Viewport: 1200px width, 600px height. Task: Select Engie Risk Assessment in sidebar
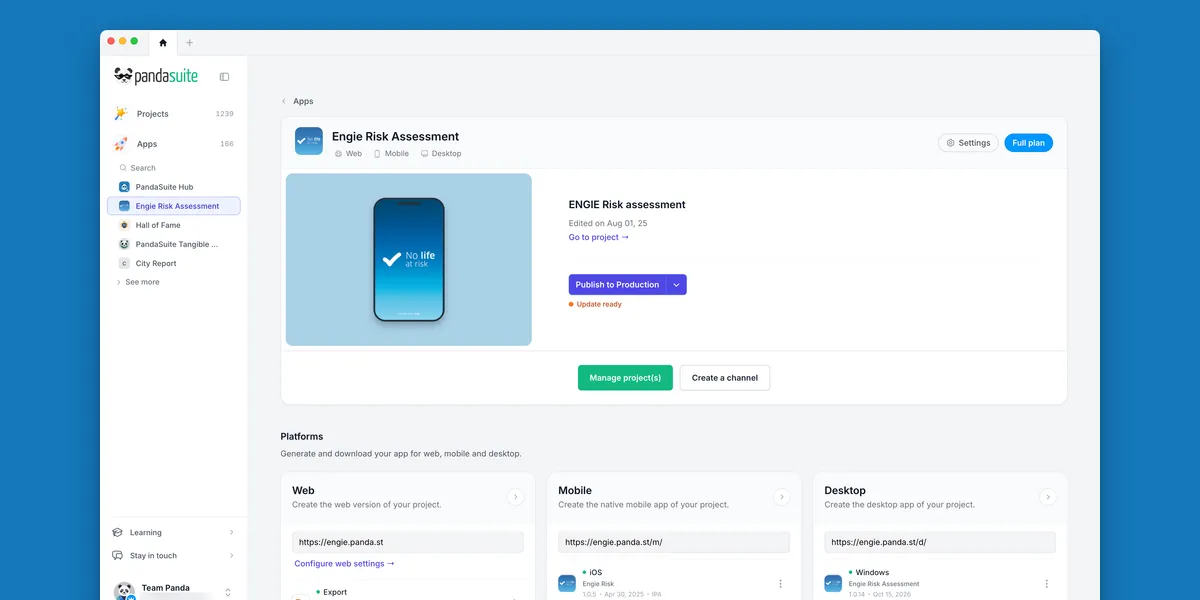174,206
